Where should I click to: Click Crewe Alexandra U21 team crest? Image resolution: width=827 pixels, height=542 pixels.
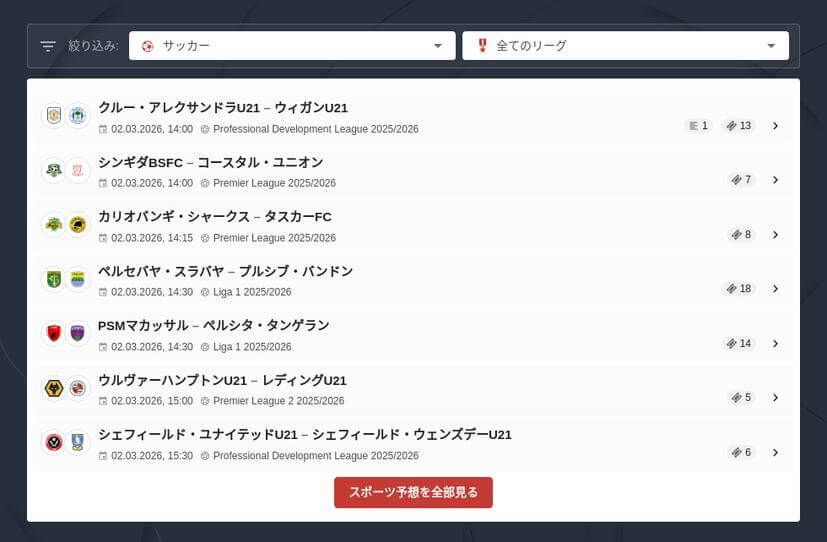[54, 116]
